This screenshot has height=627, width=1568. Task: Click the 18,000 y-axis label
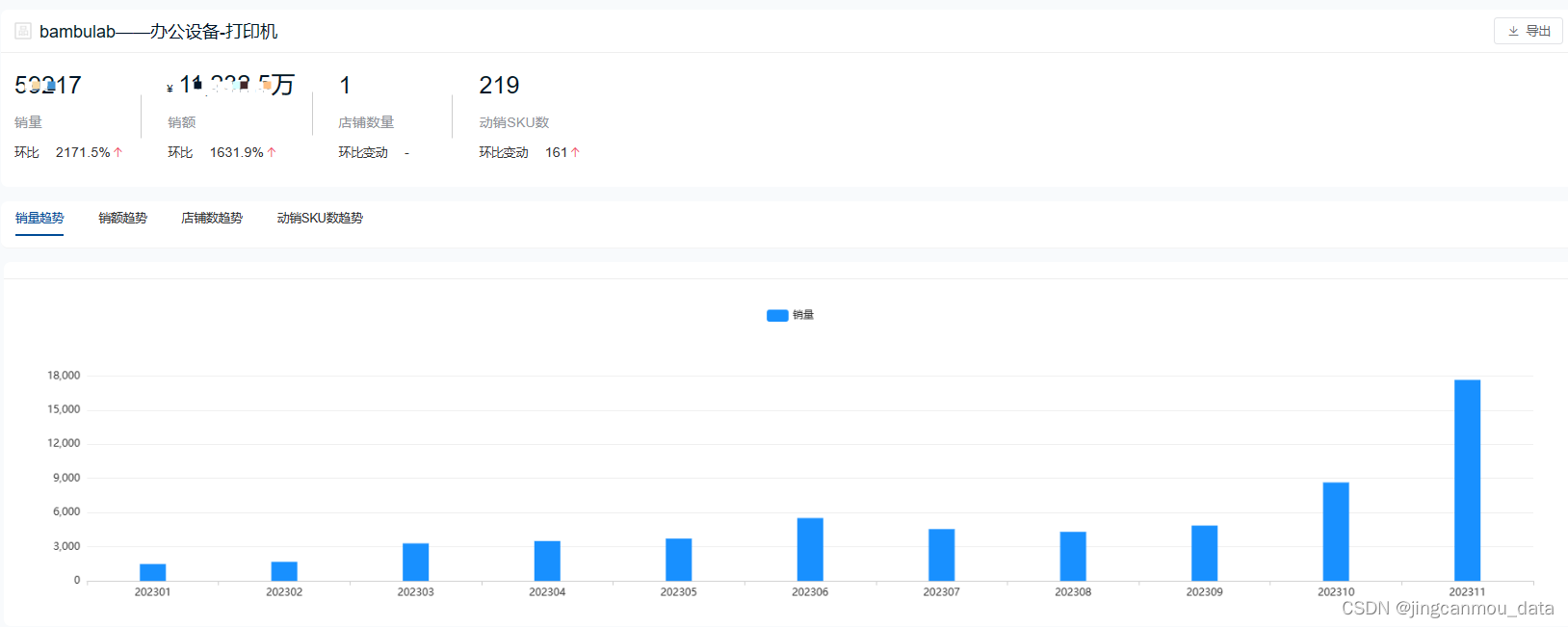click(64, 376)
